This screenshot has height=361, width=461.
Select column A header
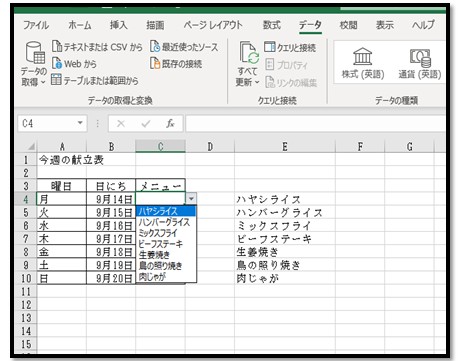pyautogui.click(x=62, y=147)
